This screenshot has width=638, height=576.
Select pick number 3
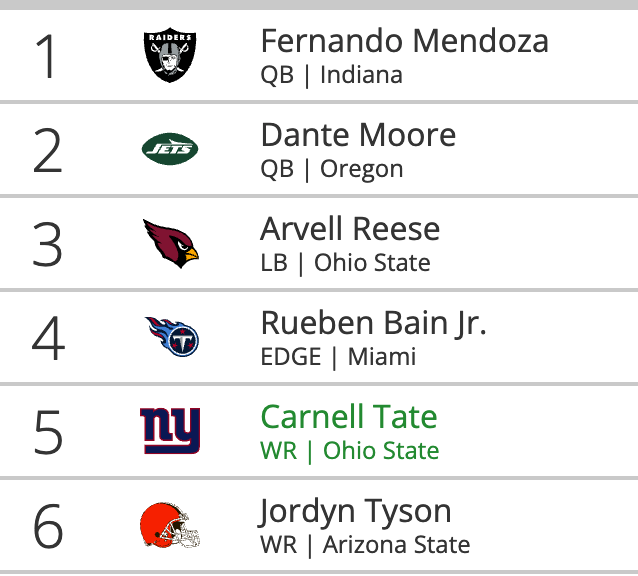tap(48, 245)
